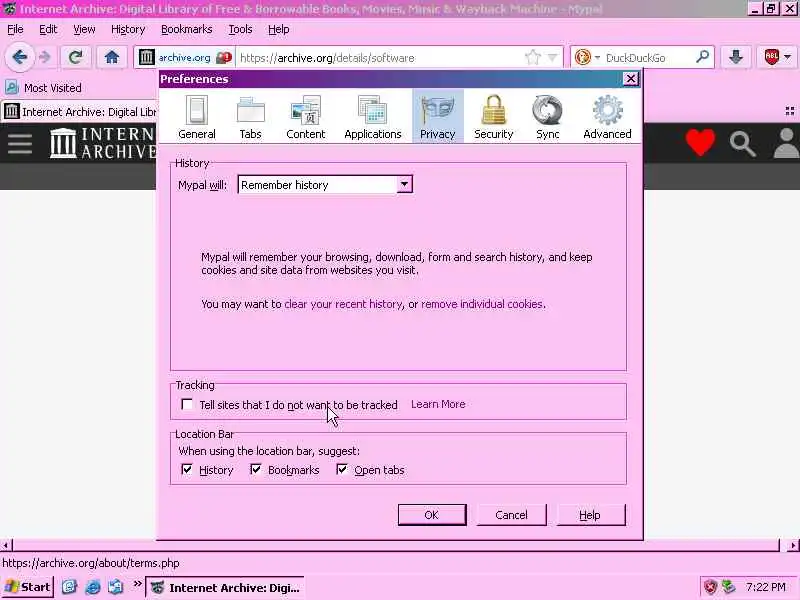This screenshot has height=600, width=800.
Task: Click the network connection tray icon
Action: coord(729,587)
